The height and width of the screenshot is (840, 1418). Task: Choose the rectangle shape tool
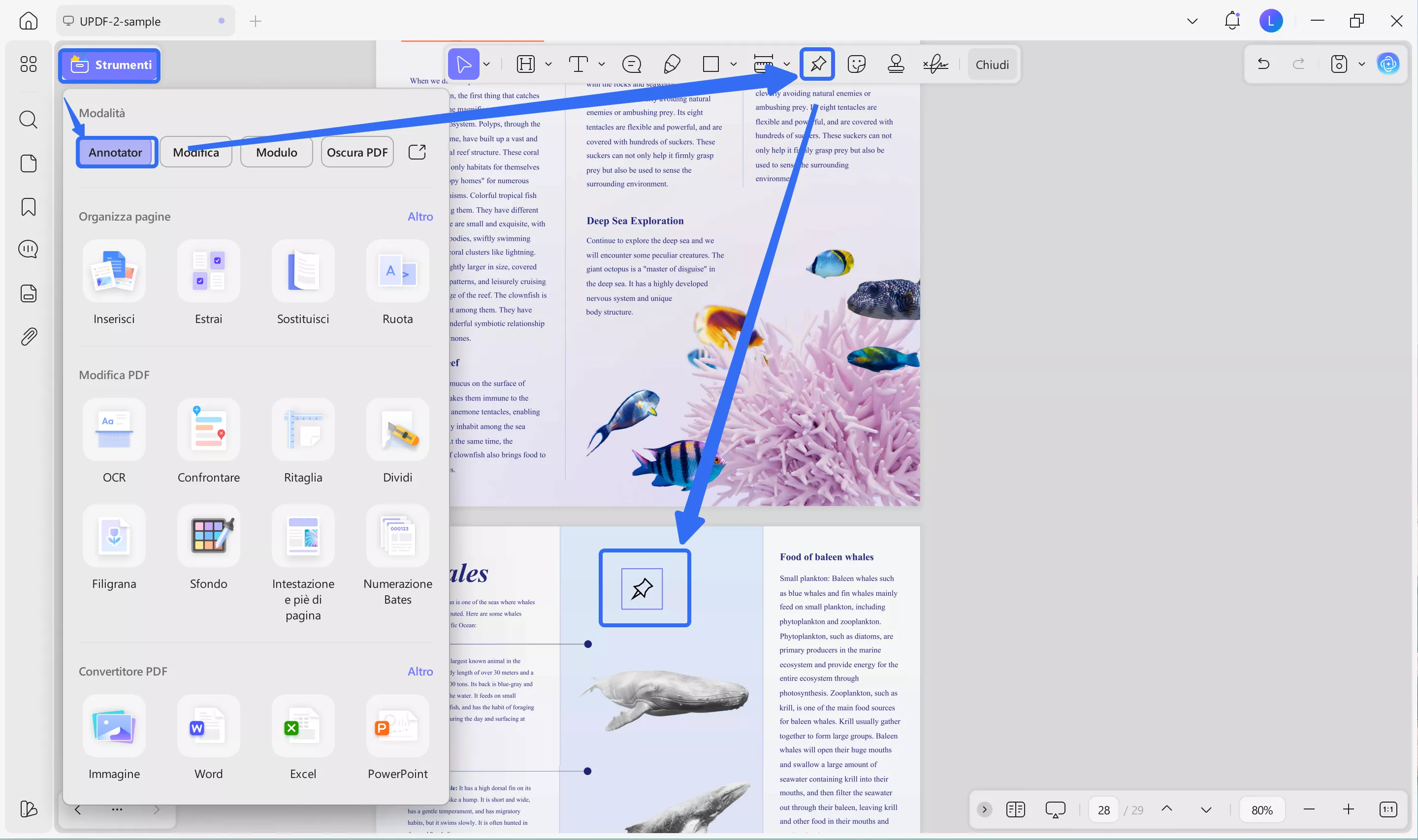tap(710, 64)
